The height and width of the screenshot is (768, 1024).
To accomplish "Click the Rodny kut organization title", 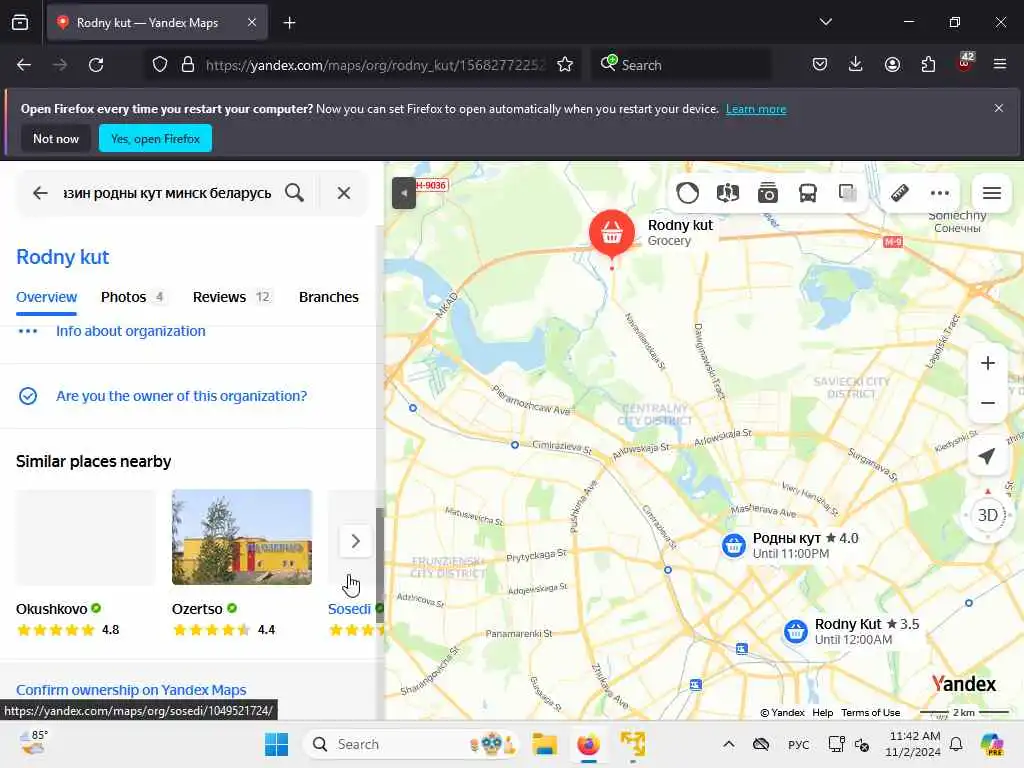I will [63, 257].
